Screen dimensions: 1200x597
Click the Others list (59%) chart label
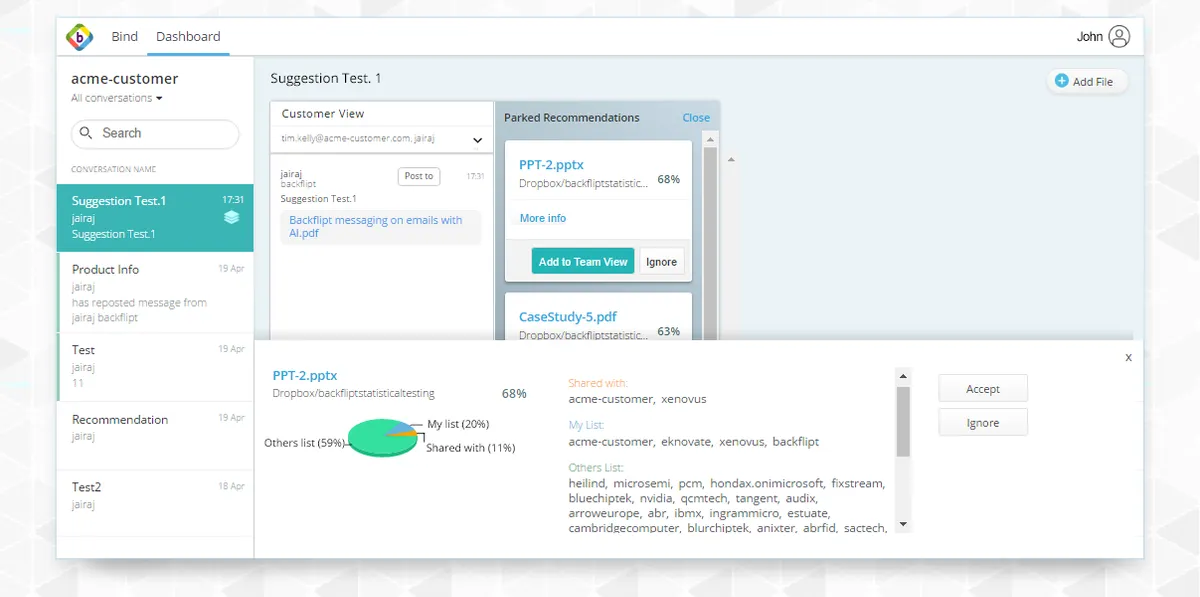[x=304, y=443]
